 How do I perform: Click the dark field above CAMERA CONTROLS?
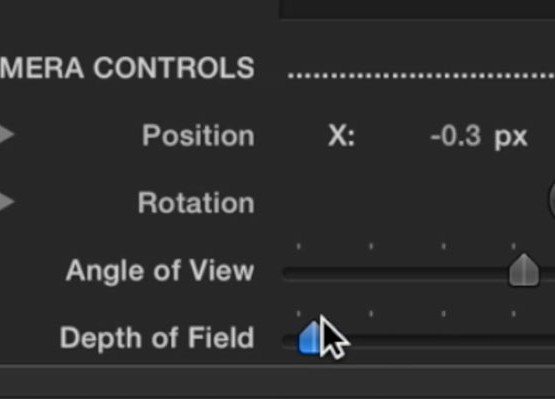pos(417,9)
